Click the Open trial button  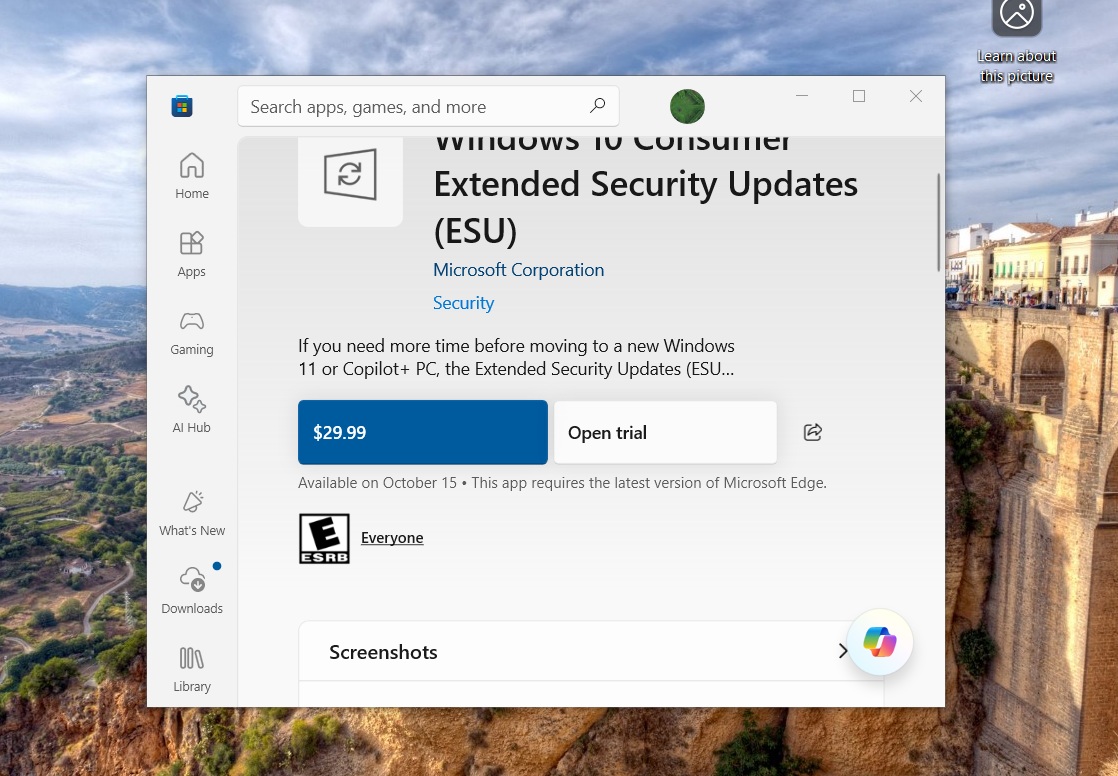click(665, 432)
